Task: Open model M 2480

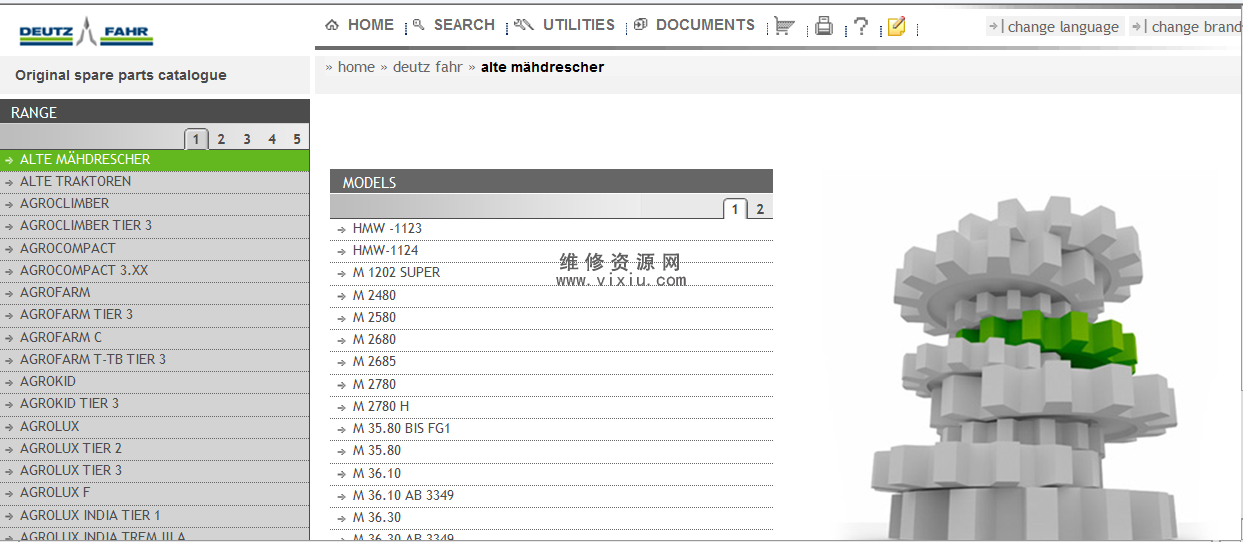Action: click(x=551, y=296)
